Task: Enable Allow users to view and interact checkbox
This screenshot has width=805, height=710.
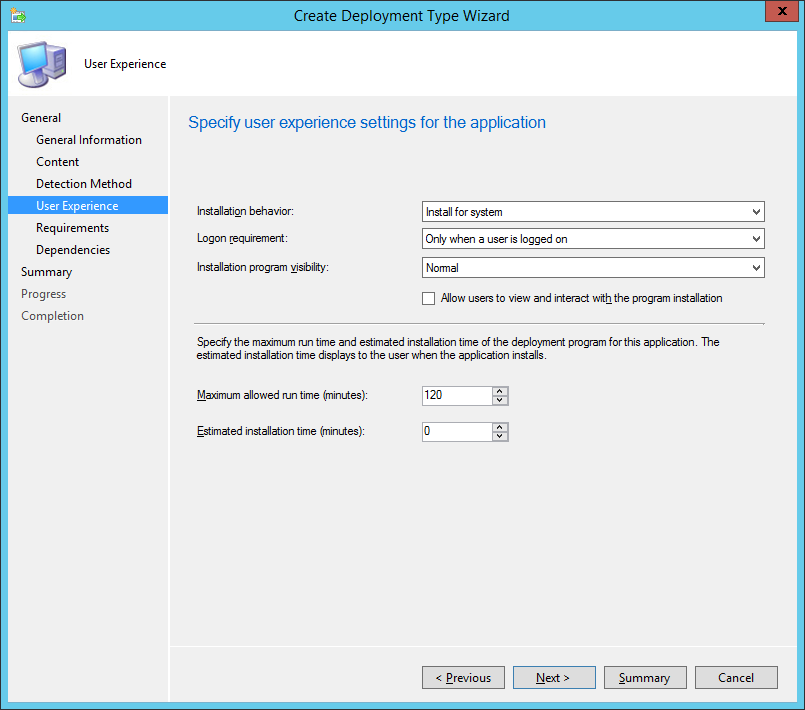Action: [x=428, y=298]
